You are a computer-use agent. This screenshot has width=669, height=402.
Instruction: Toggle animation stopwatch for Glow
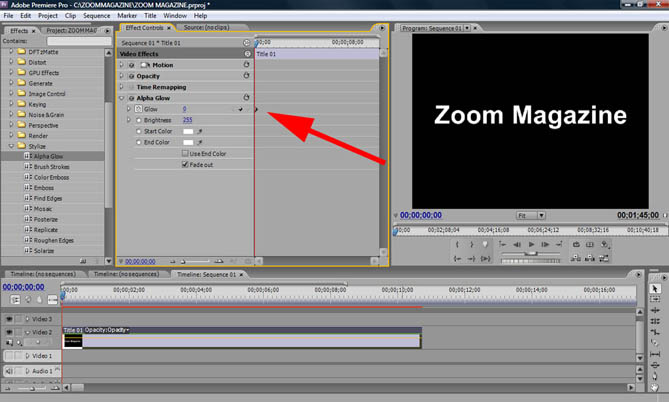139,109
